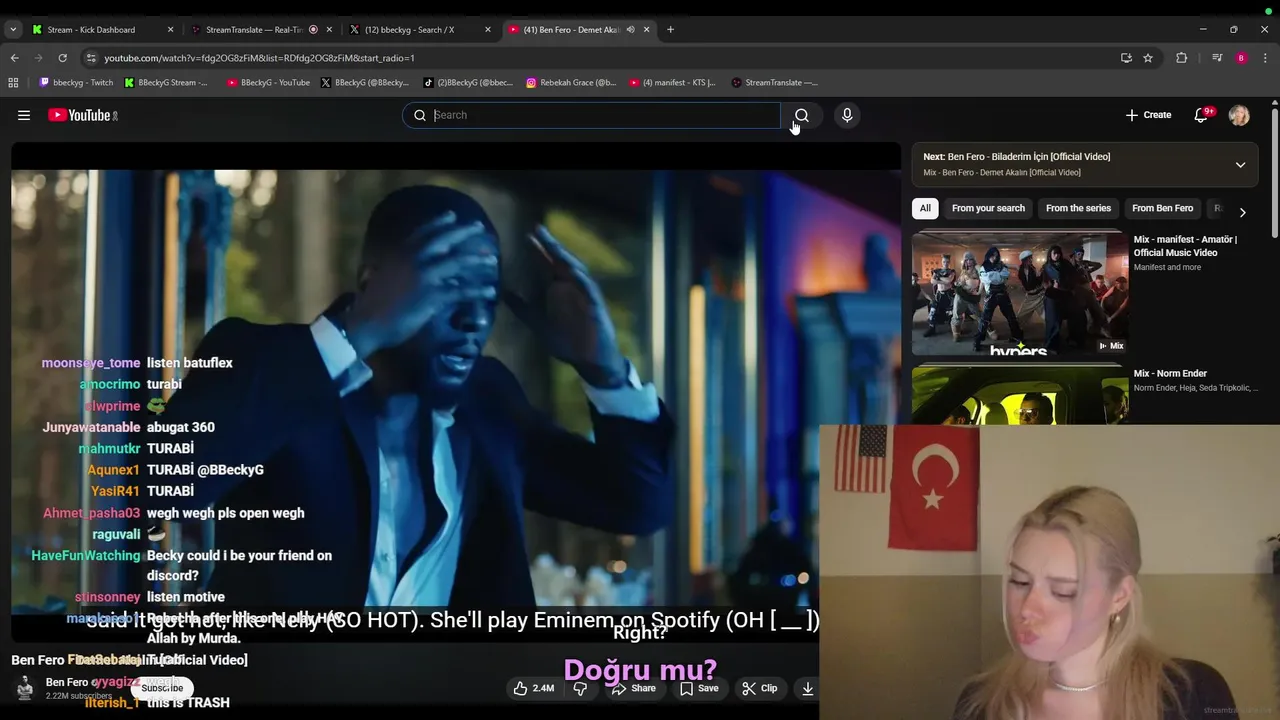Open the Chrome profile B avatar
This screenshot has width=1280, height=720.
click(1241, 58)
